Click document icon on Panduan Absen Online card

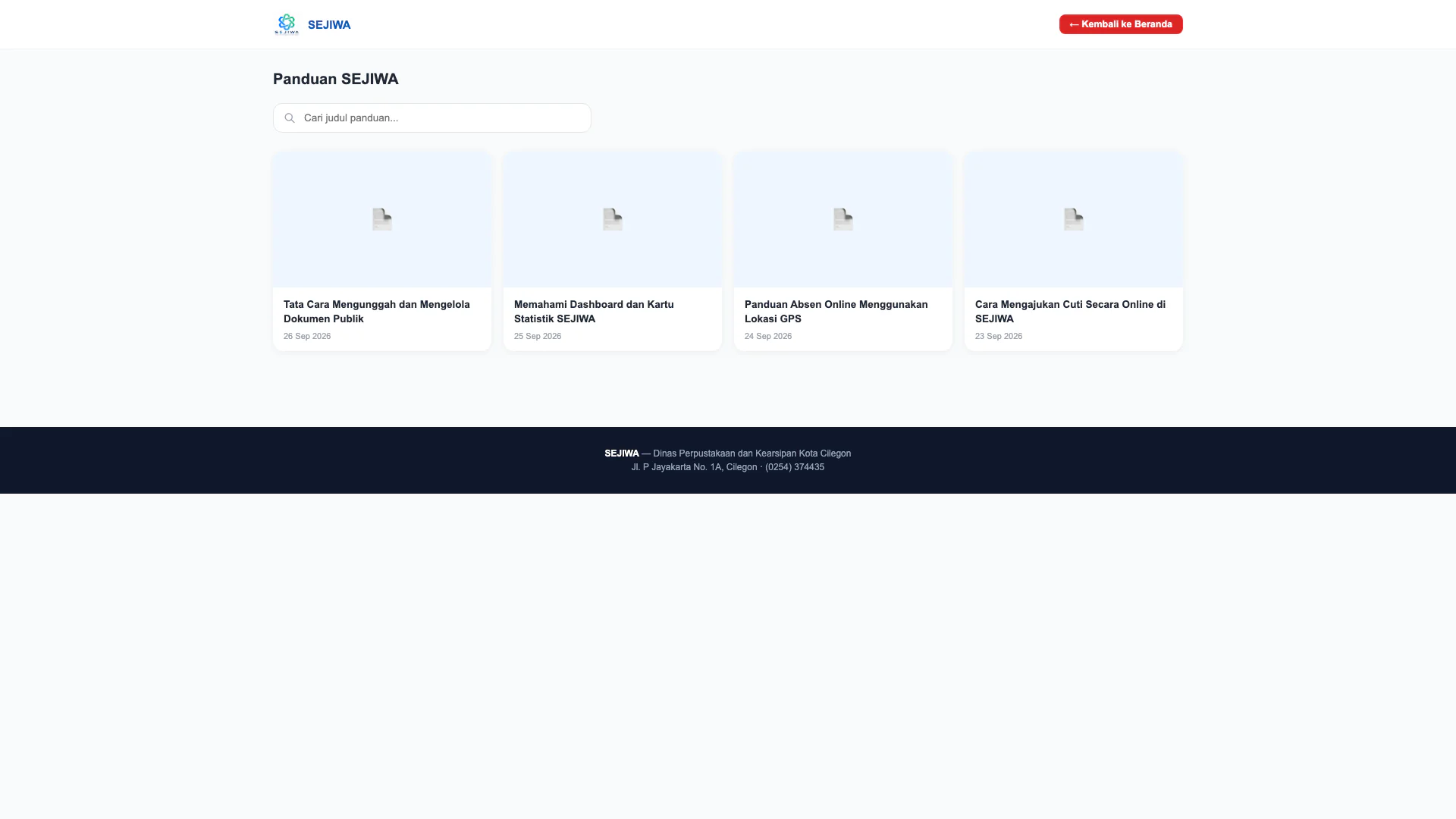(x=843, y=219)
